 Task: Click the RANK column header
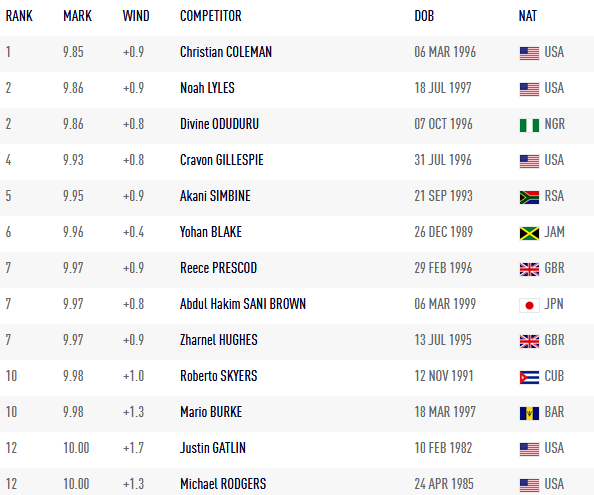pyautogui.click(x=19, y=16)
